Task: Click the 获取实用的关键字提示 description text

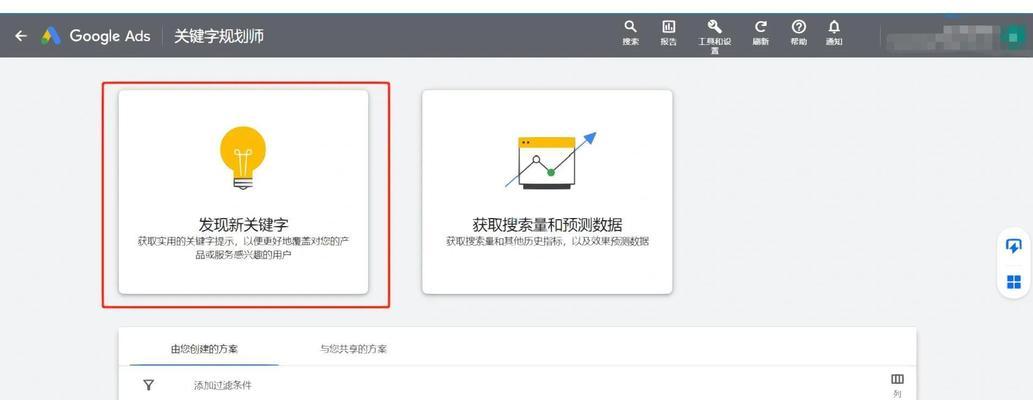Action: [x=243, y=248]
